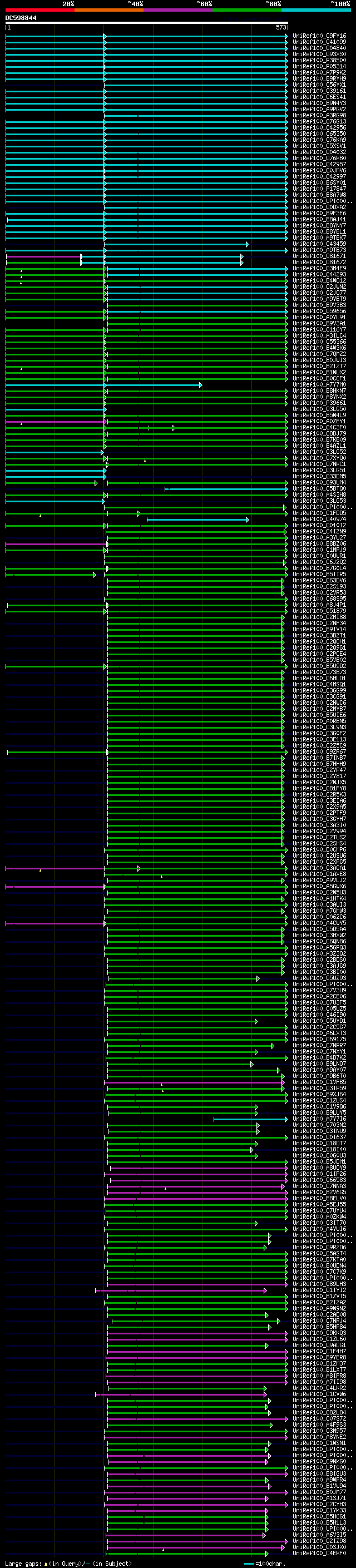Select hit UniRef100_B9IV14
The image size is (356, 1568).
(319, 630)
